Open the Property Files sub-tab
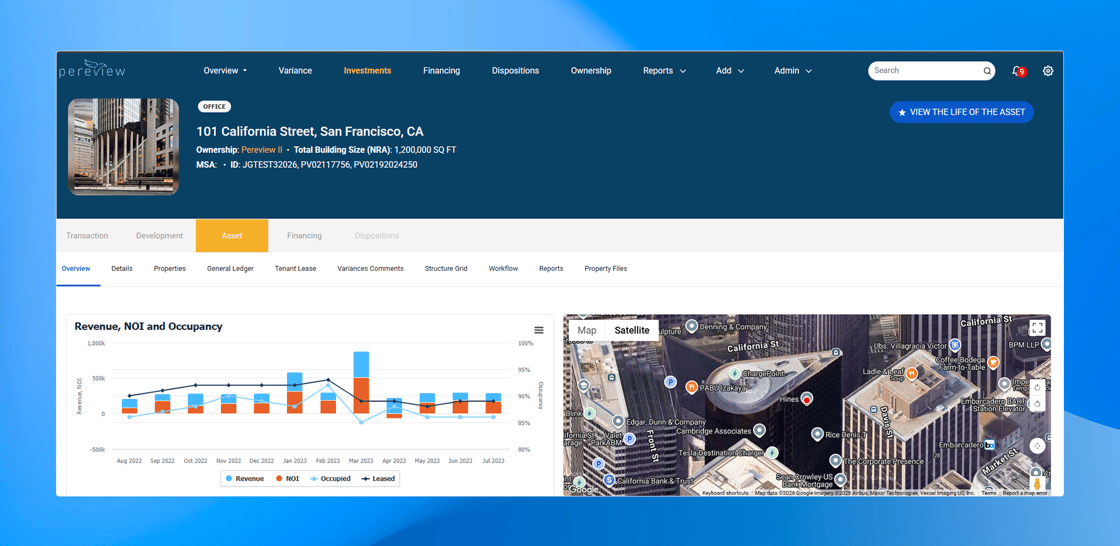Image resolution: width=1120 pixels, height=546 pixels. tap(606, 269)
